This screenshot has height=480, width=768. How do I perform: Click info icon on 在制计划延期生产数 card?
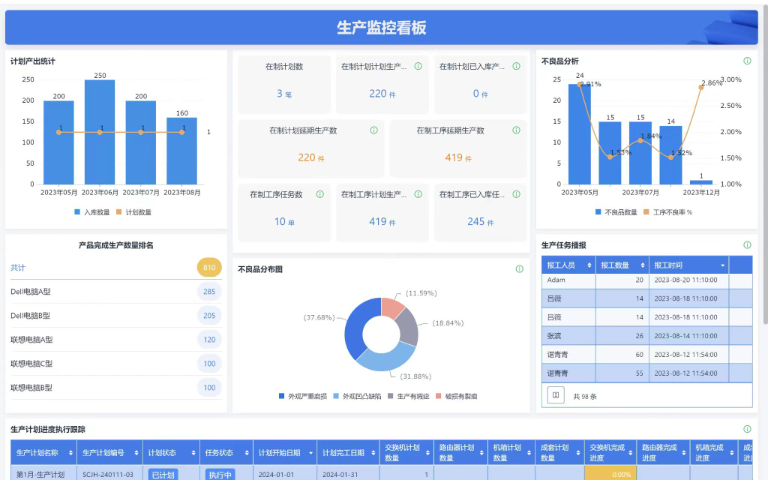pyautogui.click(x=374, y=130)
